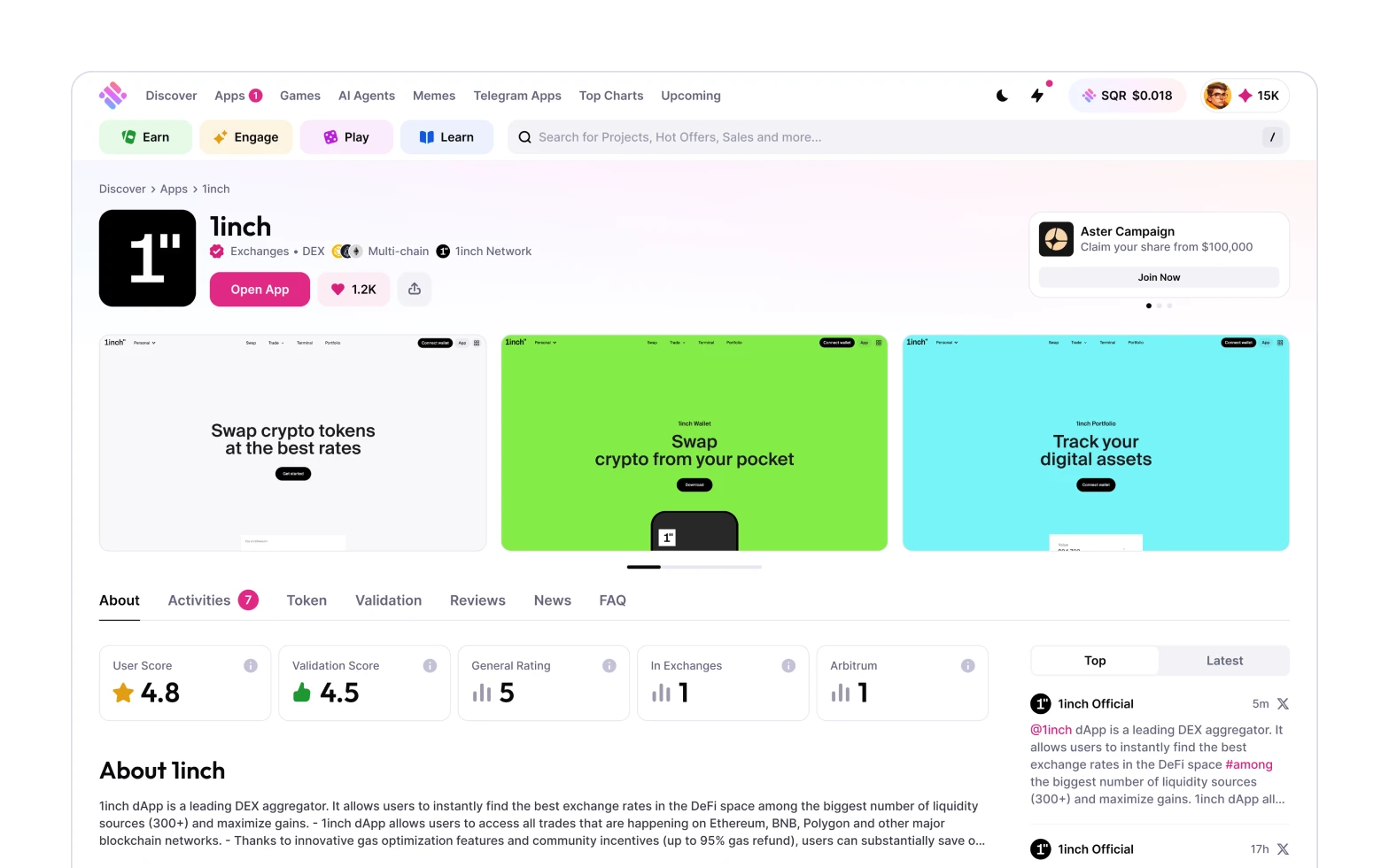Go to Games section
The width and height of the screenshot is (1389, 868).
click(300, 96)
